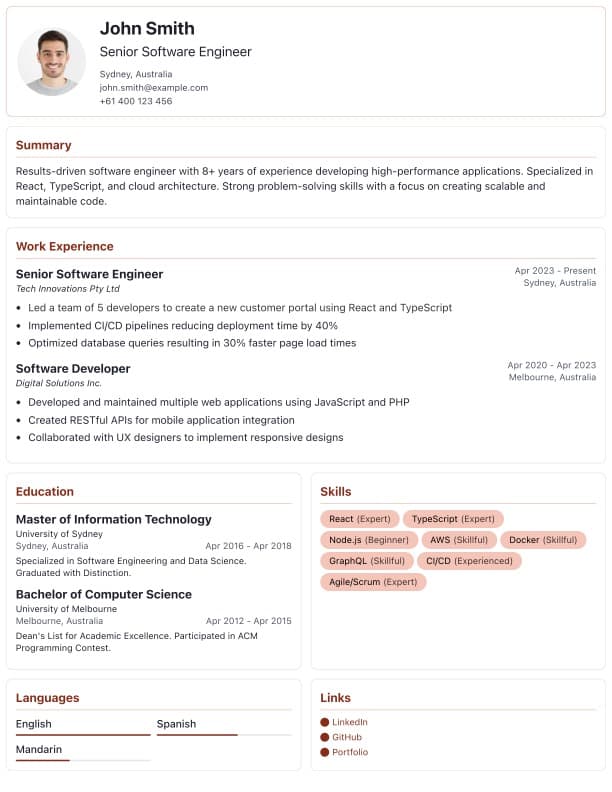Screen dimensions: 612x792
Task: Select the React (Expert) skill tag
Action: [360, 519]
